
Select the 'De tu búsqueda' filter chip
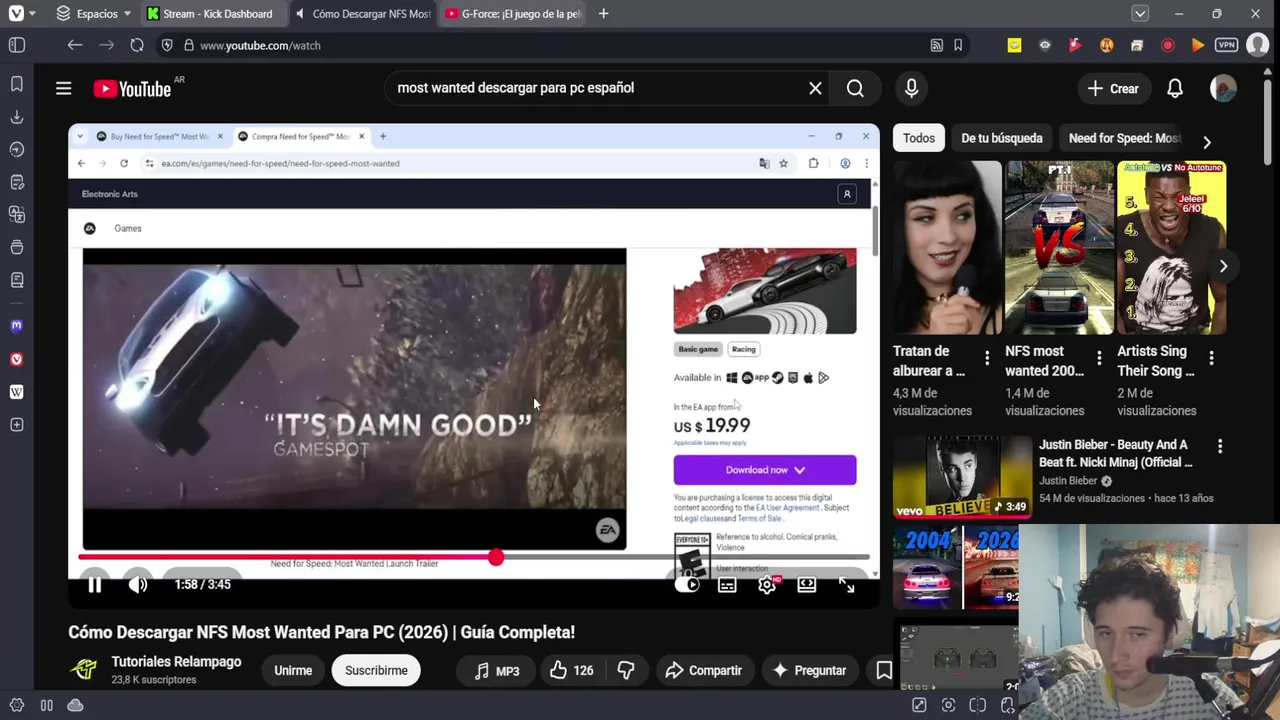click(1002, 138)
